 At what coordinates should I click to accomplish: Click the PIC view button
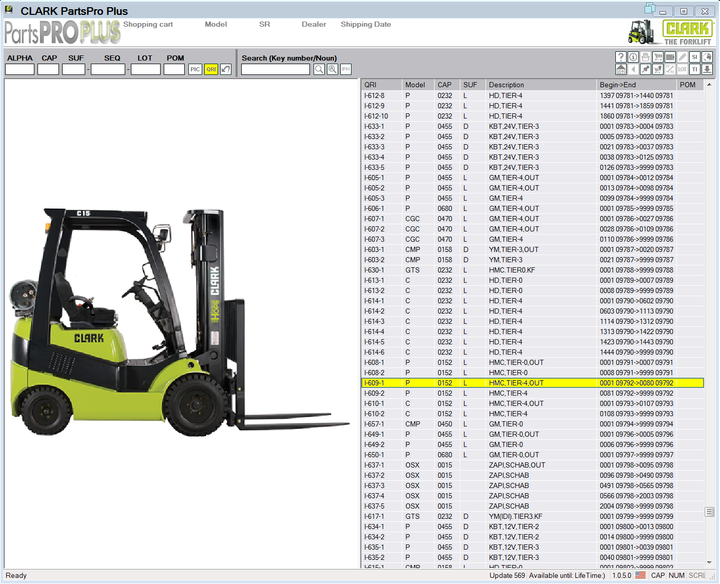(x=195, y=69)
